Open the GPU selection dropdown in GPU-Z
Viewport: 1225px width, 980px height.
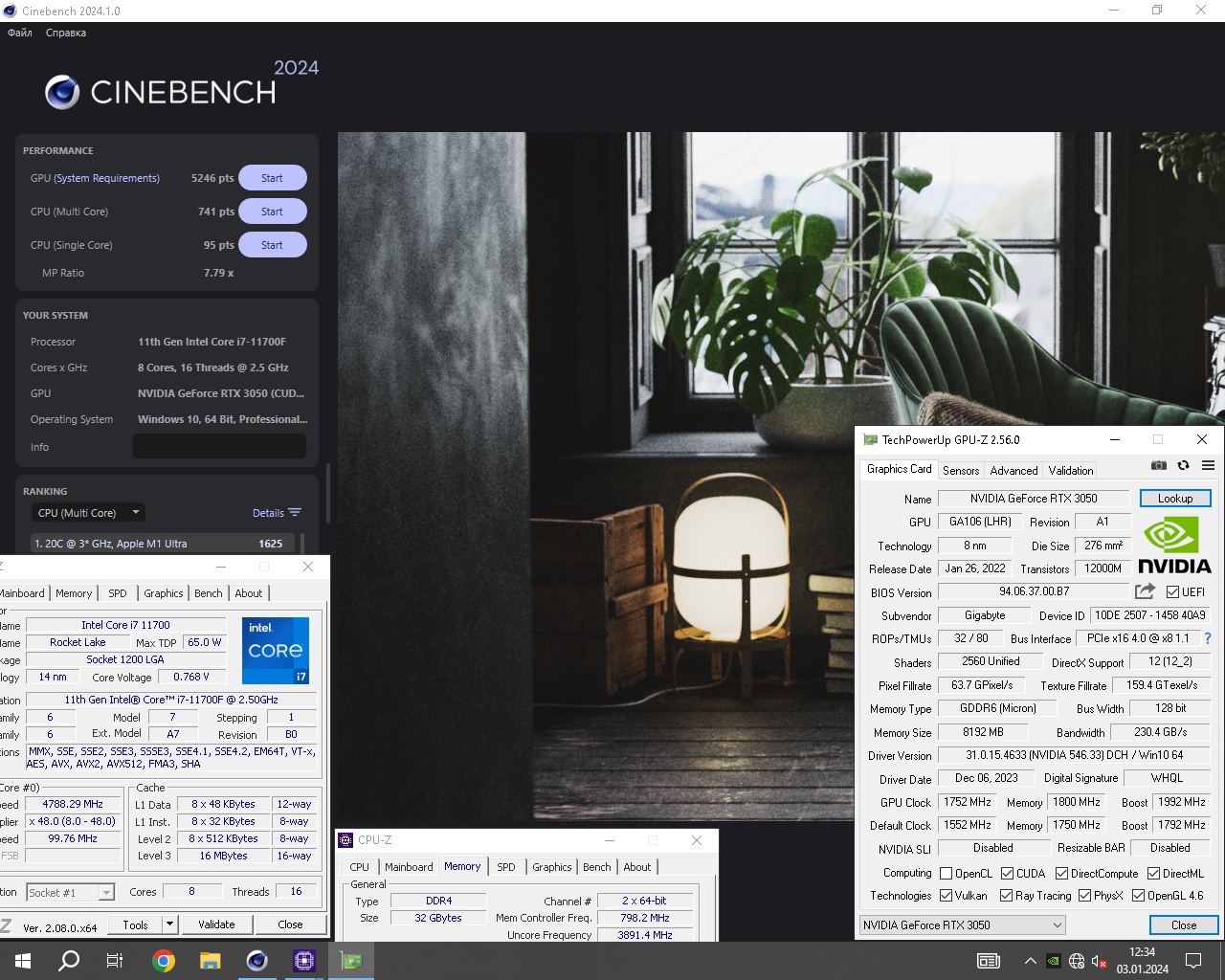click(x=962, y=925)
